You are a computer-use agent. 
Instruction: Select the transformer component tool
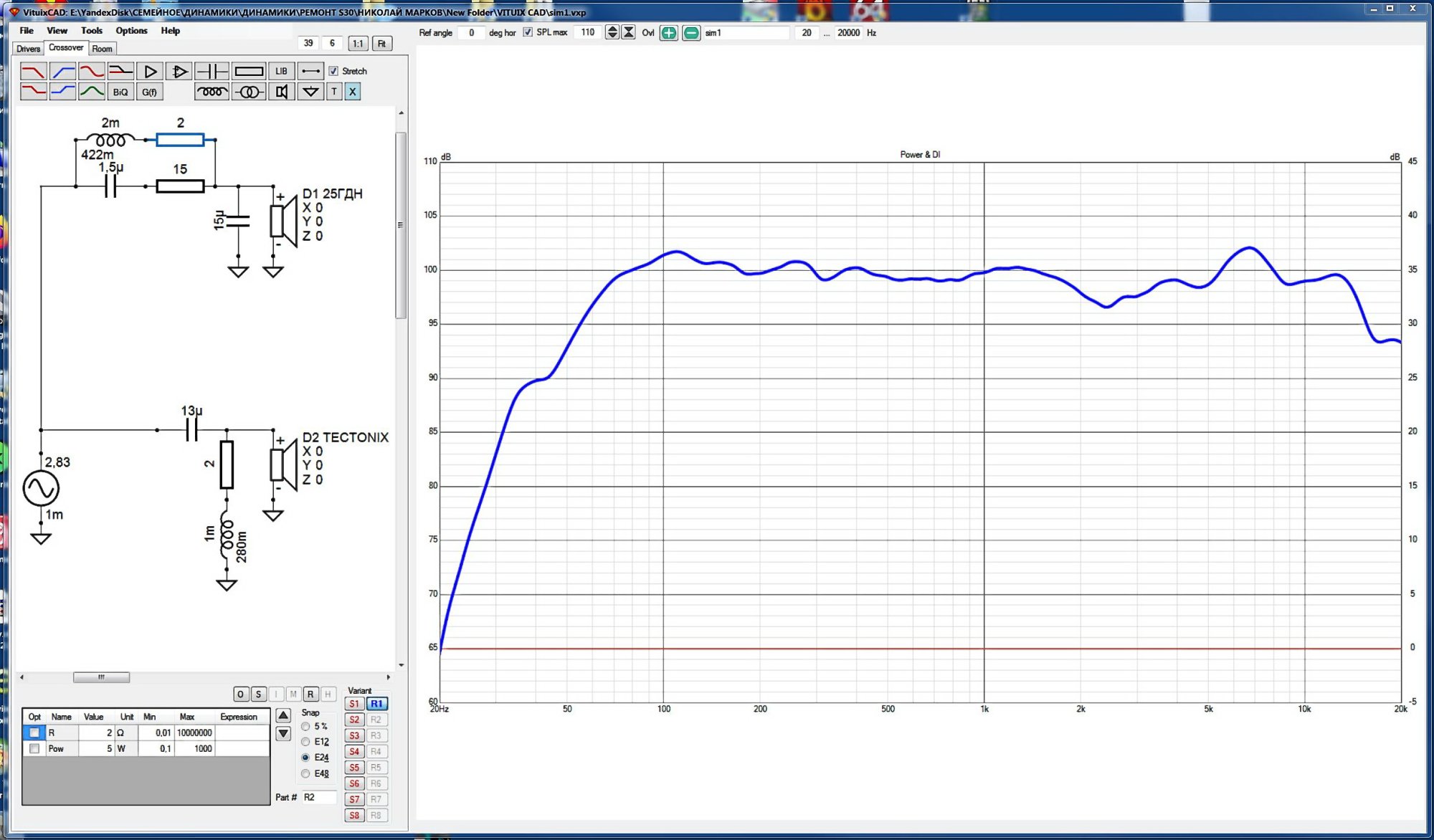[x=249, y=92]
